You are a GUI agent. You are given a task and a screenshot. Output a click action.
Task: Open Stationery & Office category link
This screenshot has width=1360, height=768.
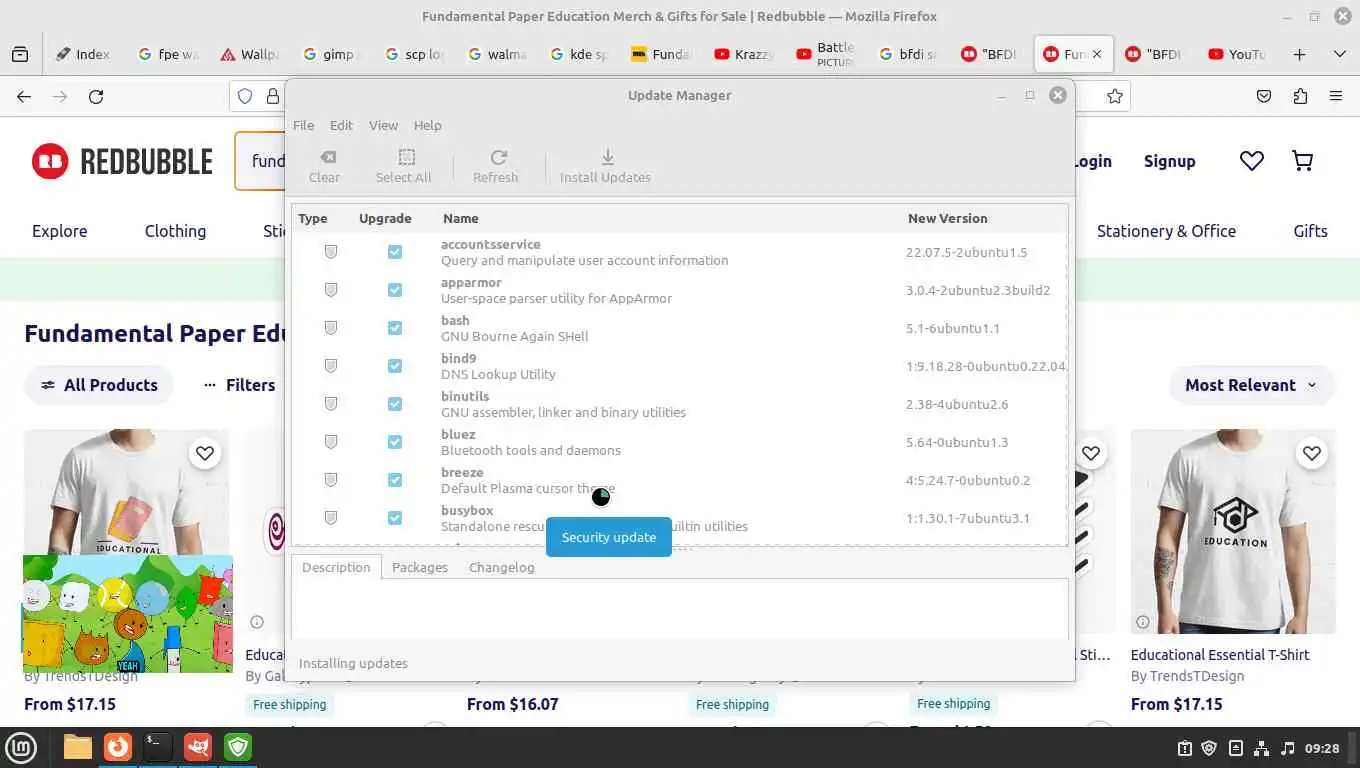1166,231
